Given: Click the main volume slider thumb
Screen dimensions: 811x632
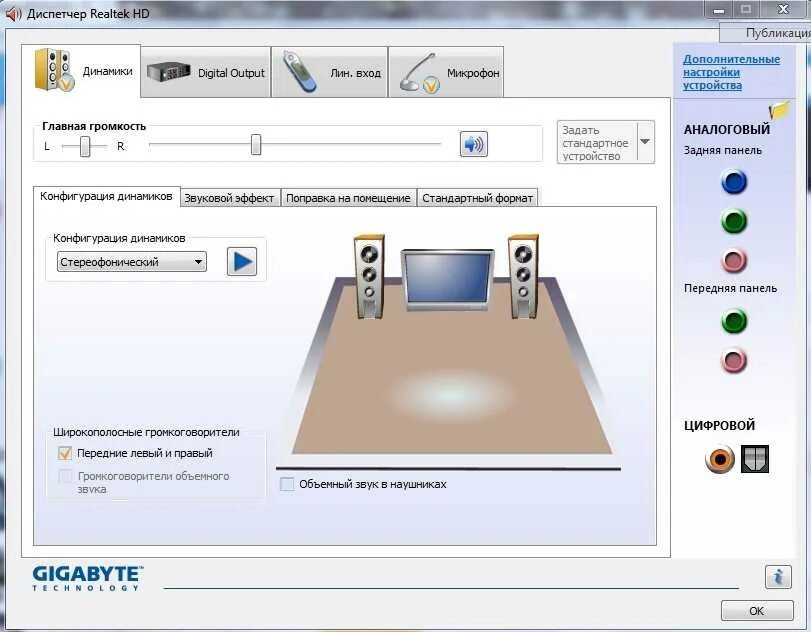Looking at the screenshot, I should coord(256,144).
